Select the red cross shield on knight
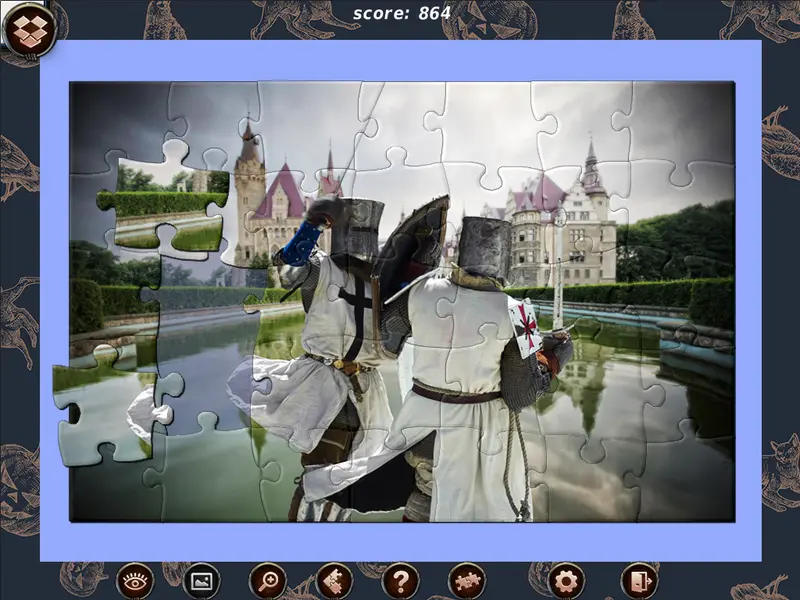 pyautogui.click(x=525, y=326)
